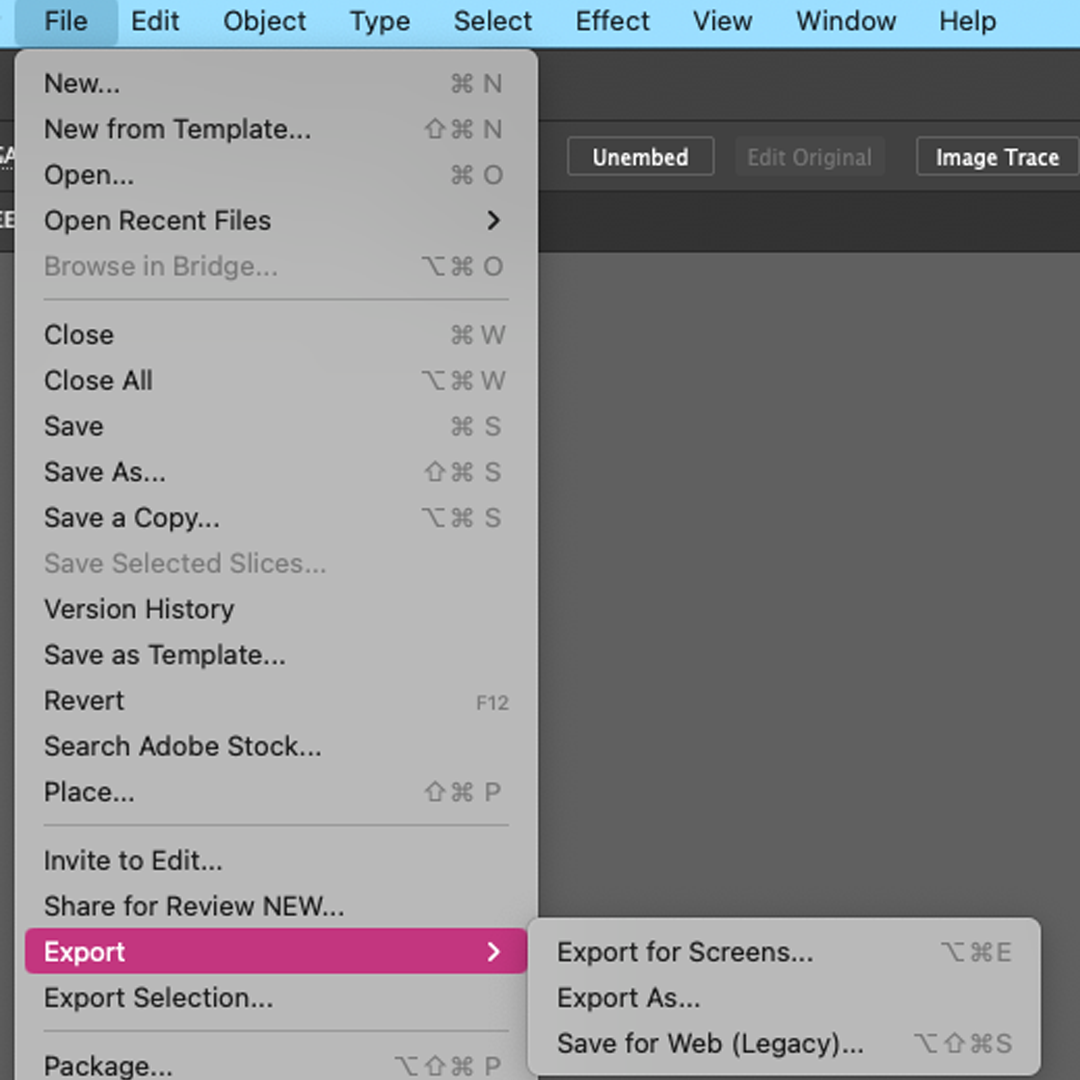Click the Unembed button
This screenshot has height=1080, width=1080.
click(640, 157)
